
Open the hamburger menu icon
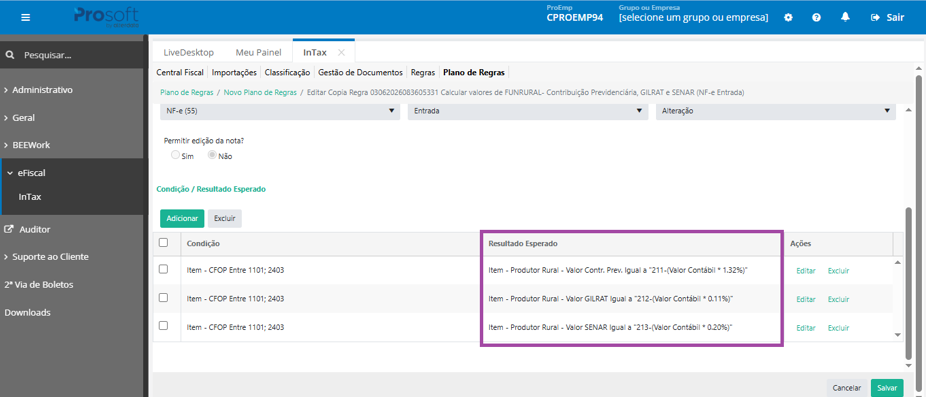(x=25, y=17)
